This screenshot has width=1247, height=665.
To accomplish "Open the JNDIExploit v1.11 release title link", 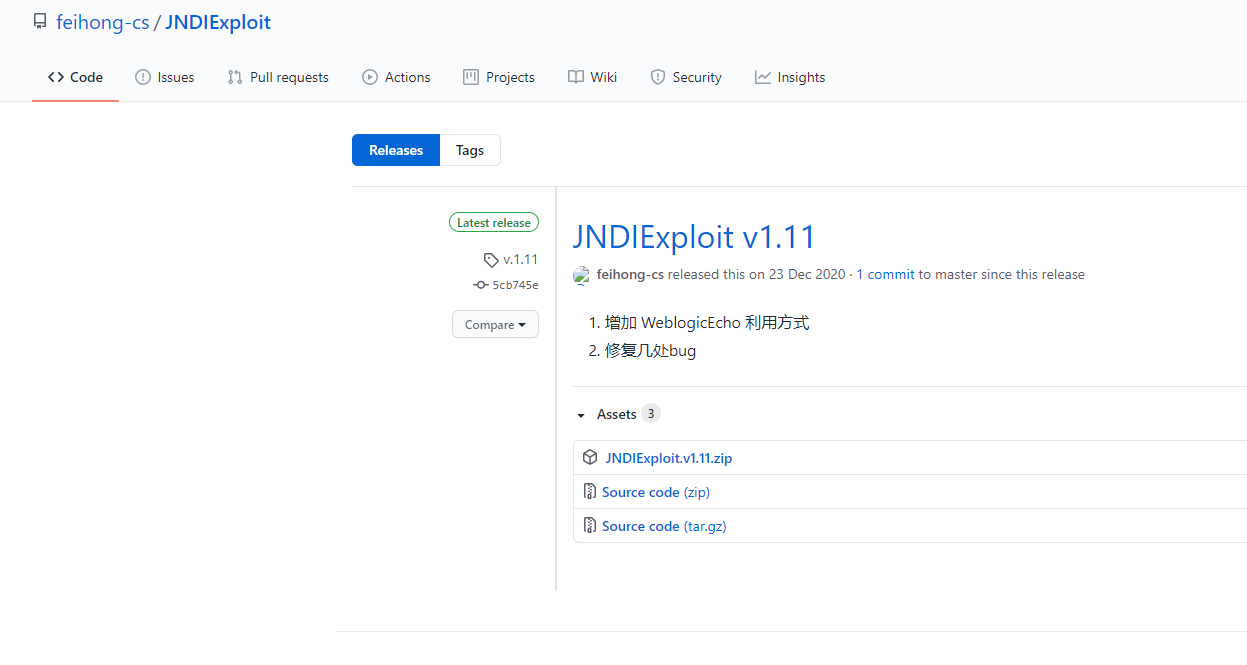I will (694, 237).
